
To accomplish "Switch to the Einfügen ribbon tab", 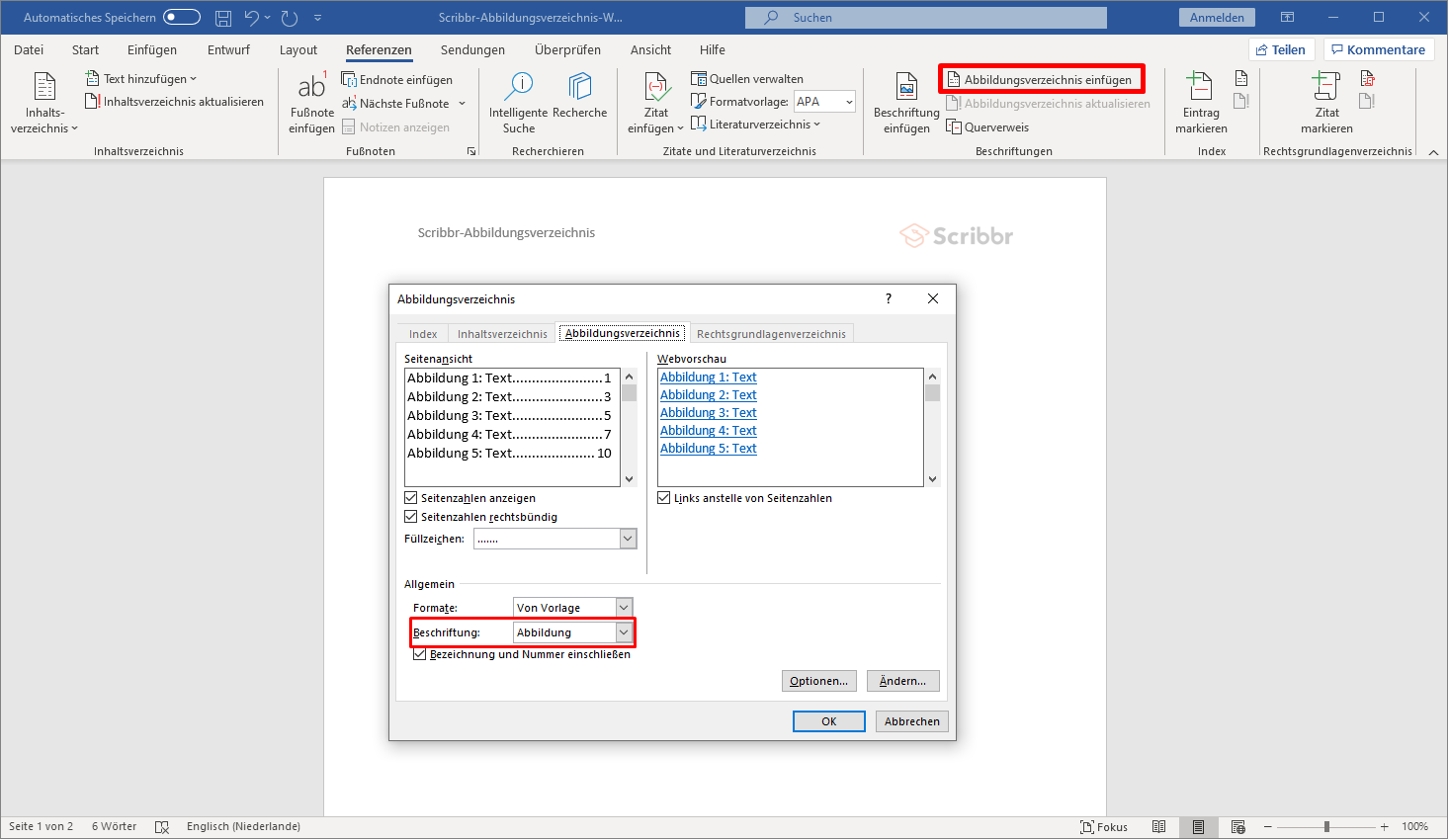I will [x=152, y=49].
